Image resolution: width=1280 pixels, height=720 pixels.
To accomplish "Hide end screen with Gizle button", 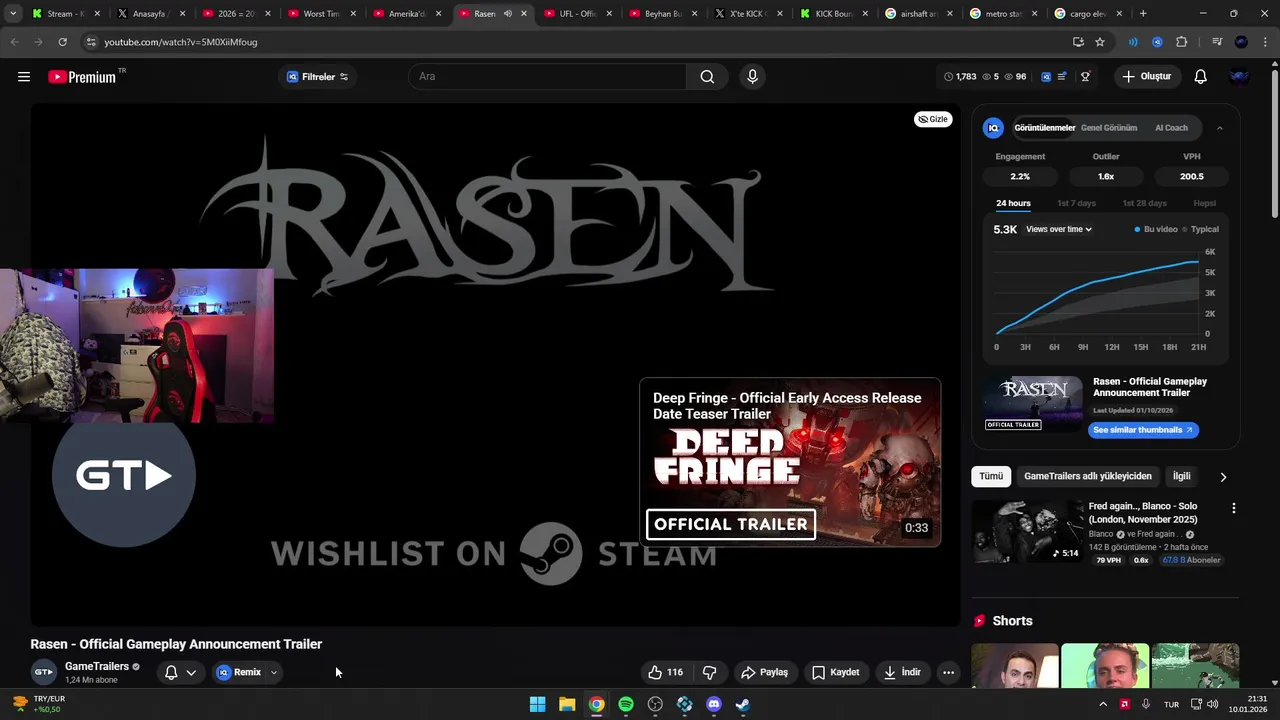I will (933, 119).
